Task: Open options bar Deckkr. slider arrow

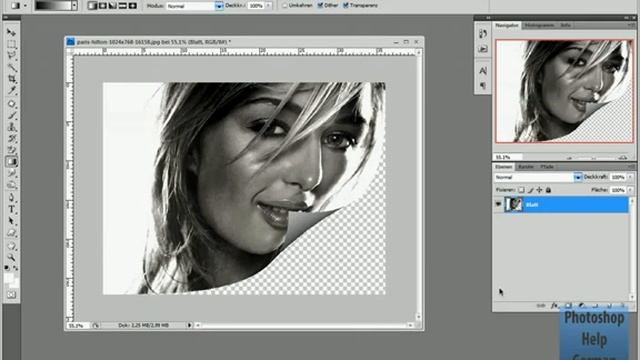Action: 269,6
